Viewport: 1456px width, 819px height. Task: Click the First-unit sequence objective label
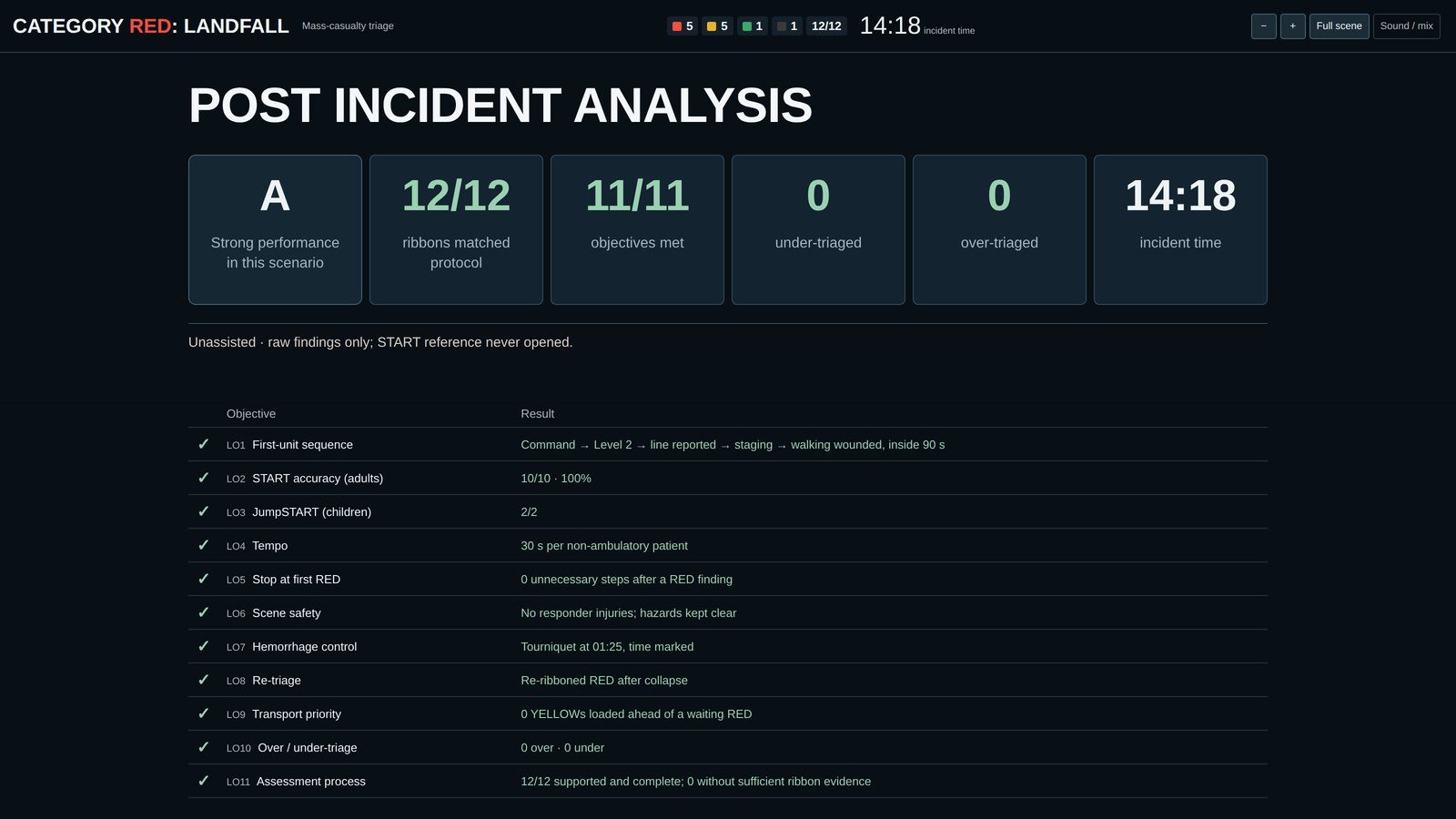pyautogui.click(x=302, y=445)
